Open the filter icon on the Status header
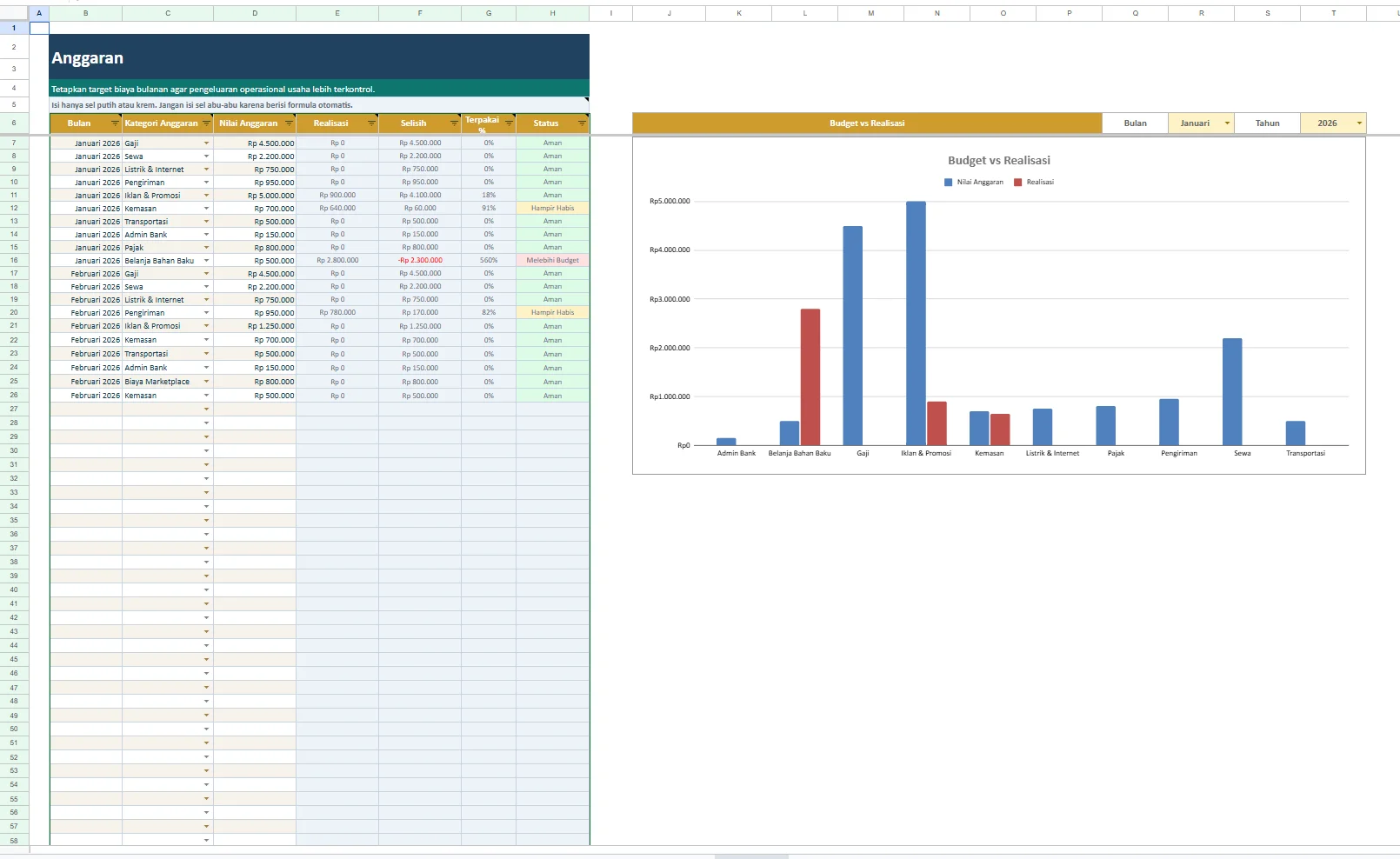The width and height of the screenshot is (1400, 859). (582, 123)
